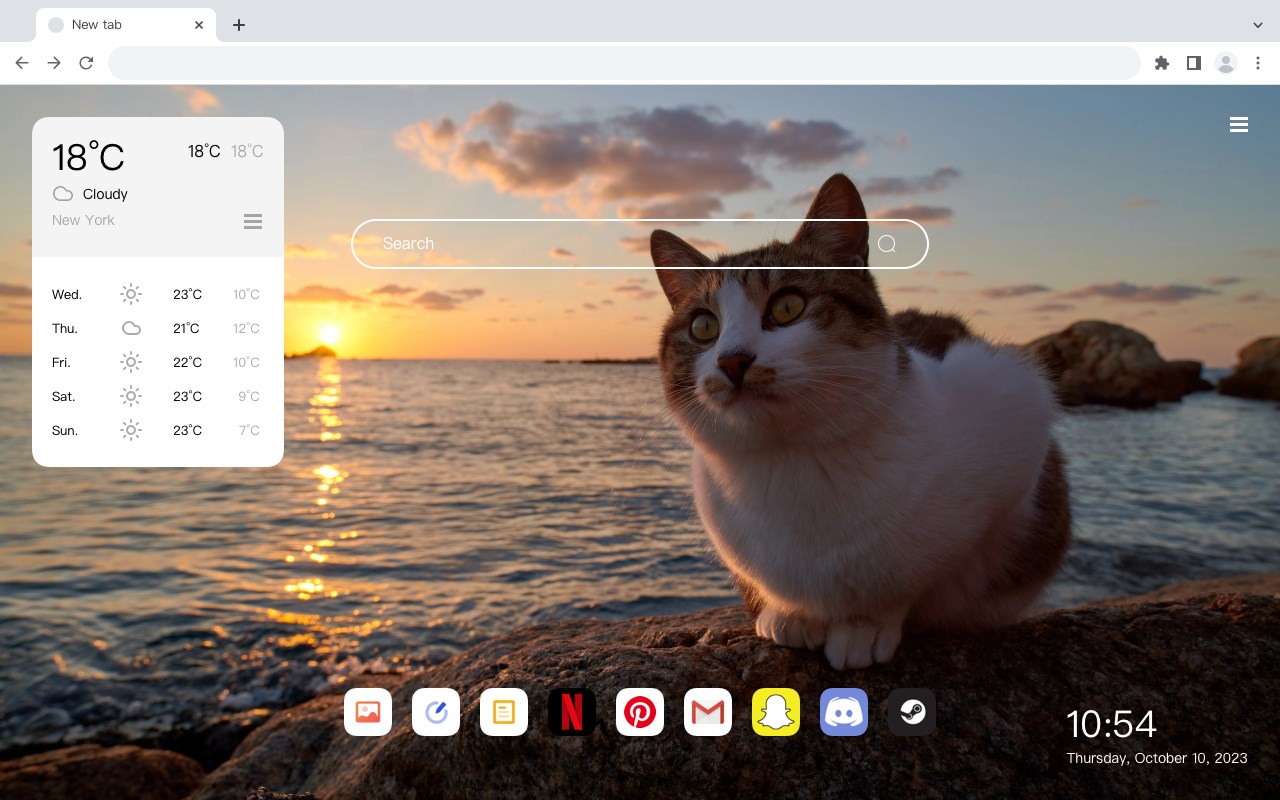Click the cloud icon in the Thu. row

tap(131, 328)
